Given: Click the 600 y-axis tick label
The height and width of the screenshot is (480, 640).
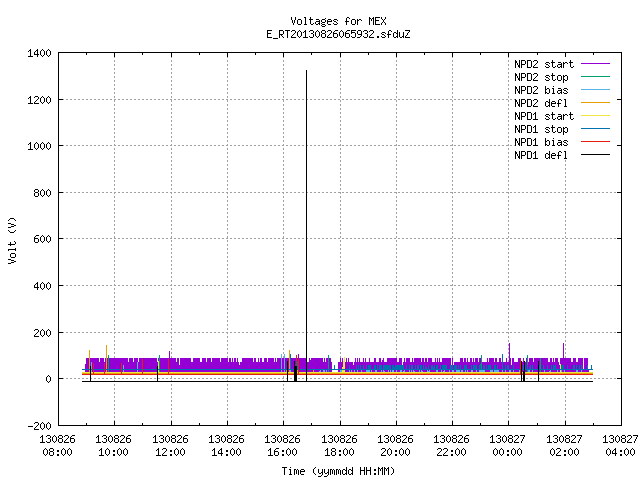Looking at the screenshot, I should tap(42, 239).
